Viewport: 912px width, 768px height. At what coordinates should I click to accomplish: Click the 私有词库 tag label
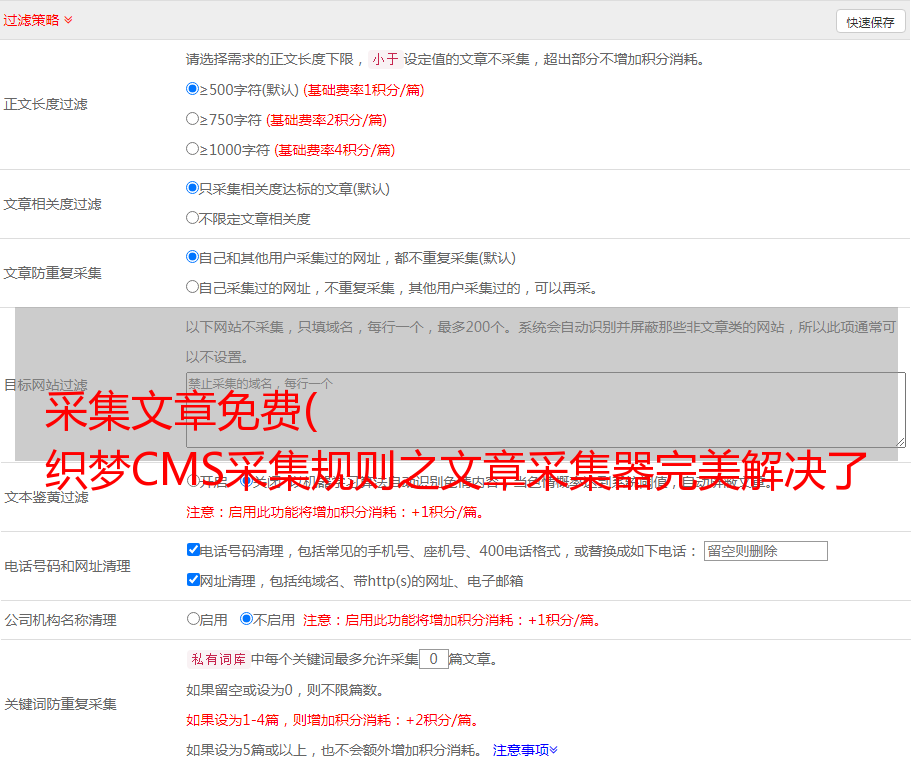[219, 659]
